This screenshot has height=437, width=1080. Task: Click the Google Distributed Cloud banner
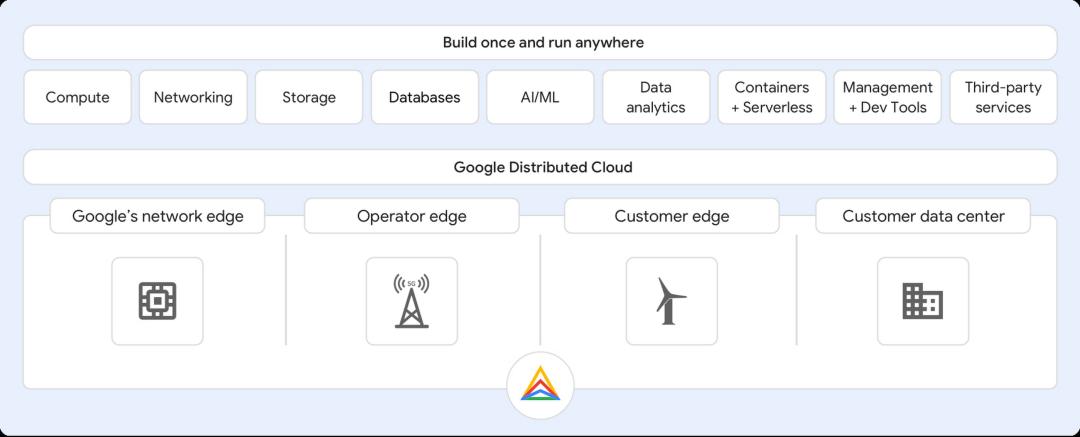click(540, 167)
